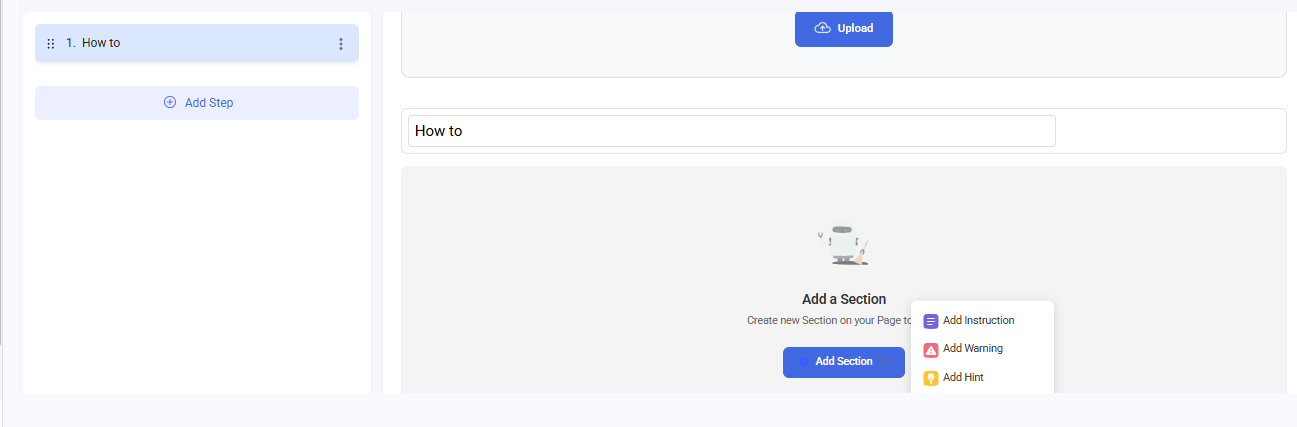Click the red warning triangle icon
The image size is (1297, 427).
coord(931,350)
